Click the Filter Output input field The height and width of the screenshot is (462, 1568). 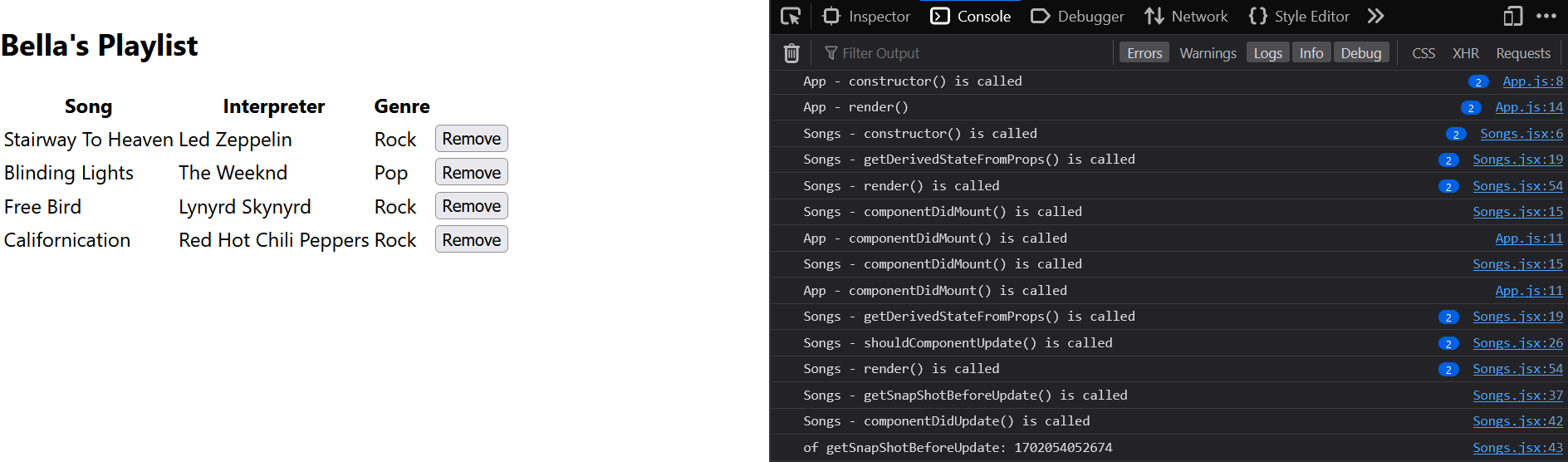click(963, 53)
